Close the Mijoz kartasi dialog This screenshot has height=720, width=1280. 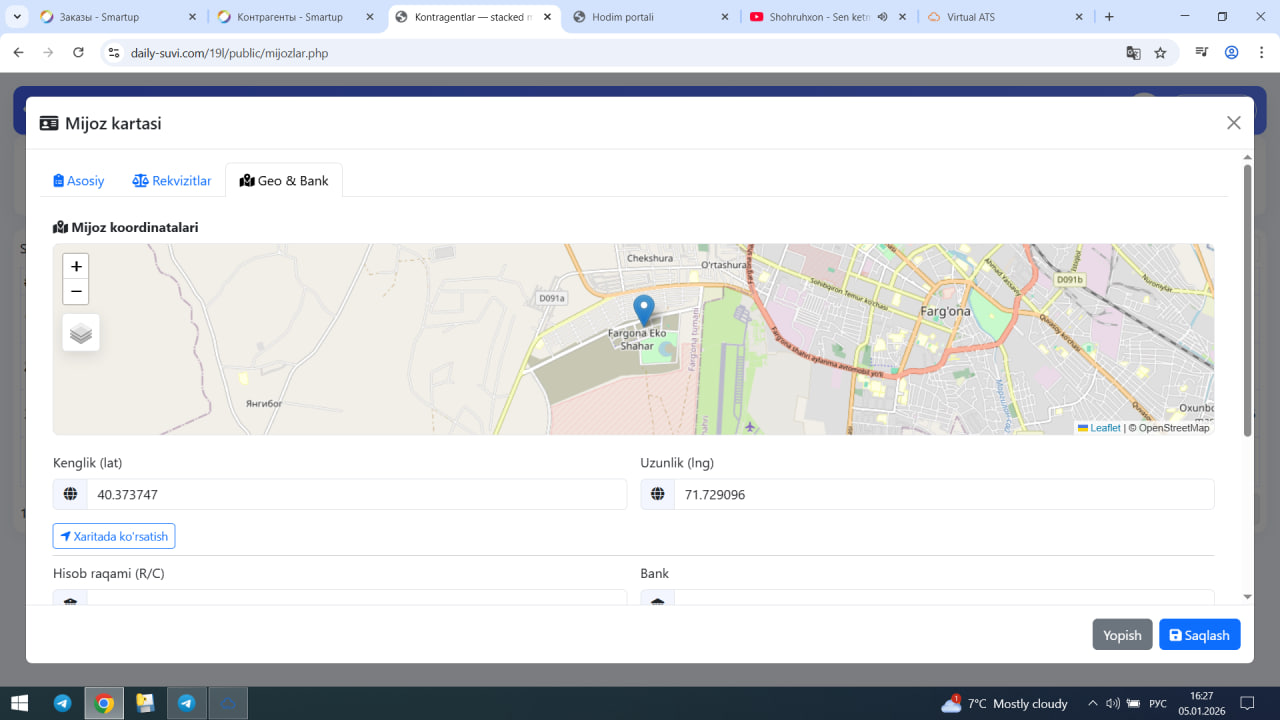(x=1233, y=123)
